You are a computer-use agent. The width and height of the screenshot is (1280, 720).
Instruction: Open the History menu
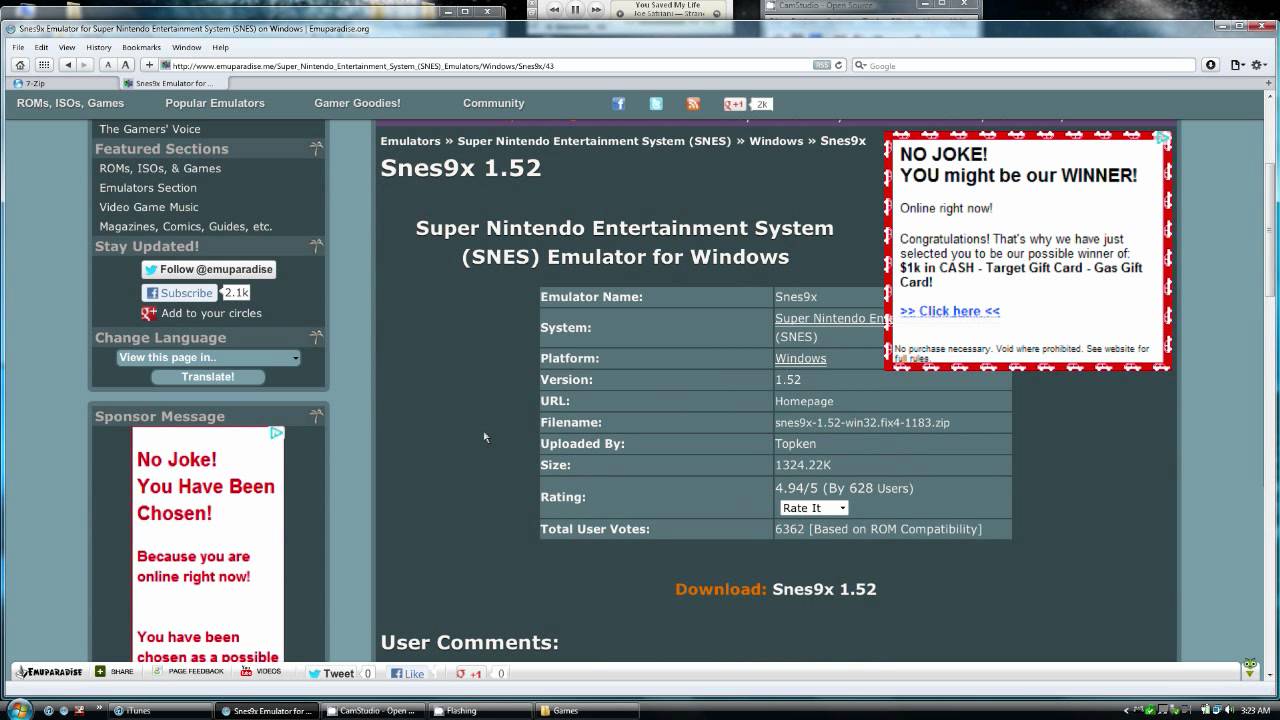[x=99, y=47]
